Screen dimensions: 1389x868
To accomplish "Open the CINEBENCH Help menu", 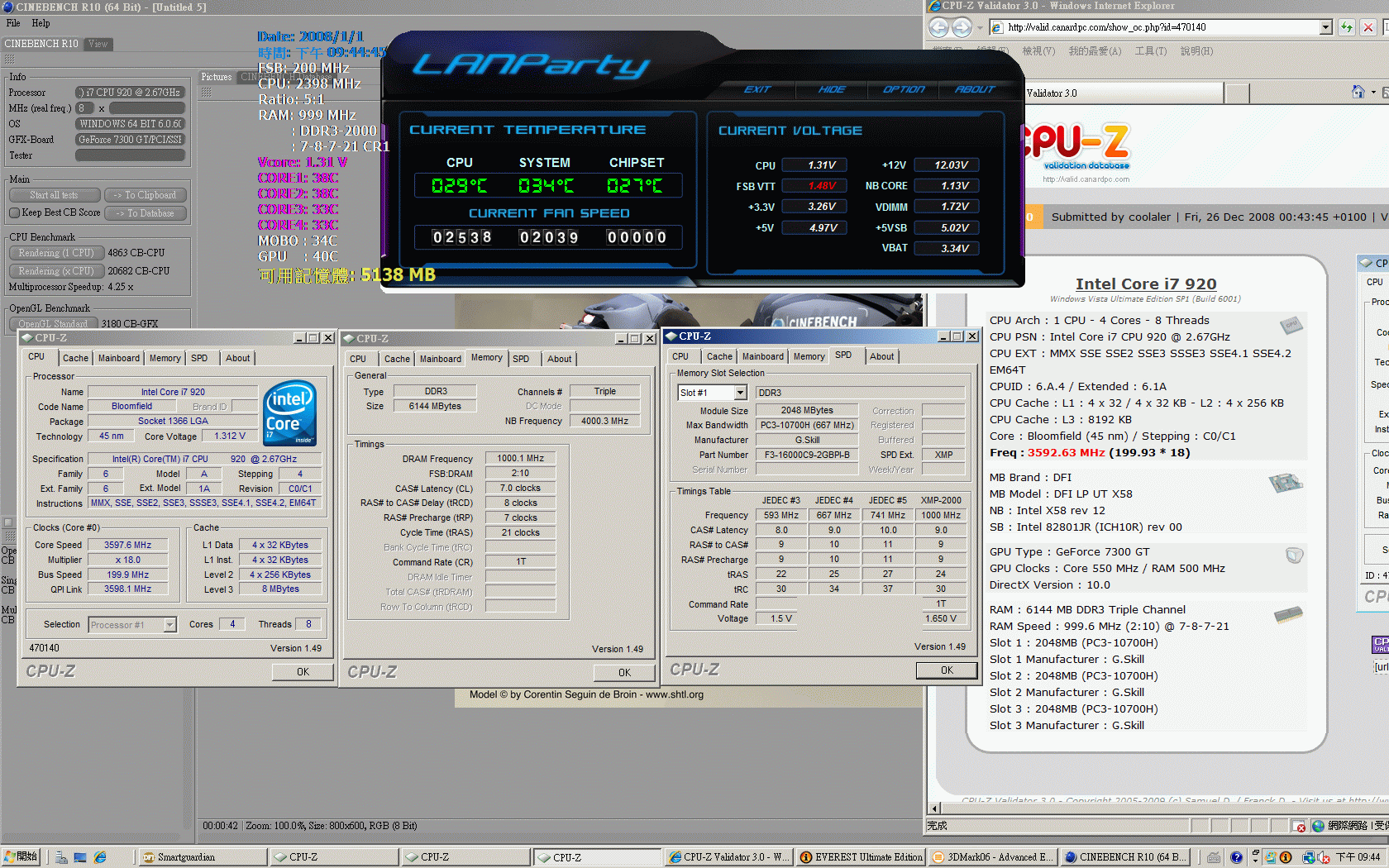I will click(41, 23).
